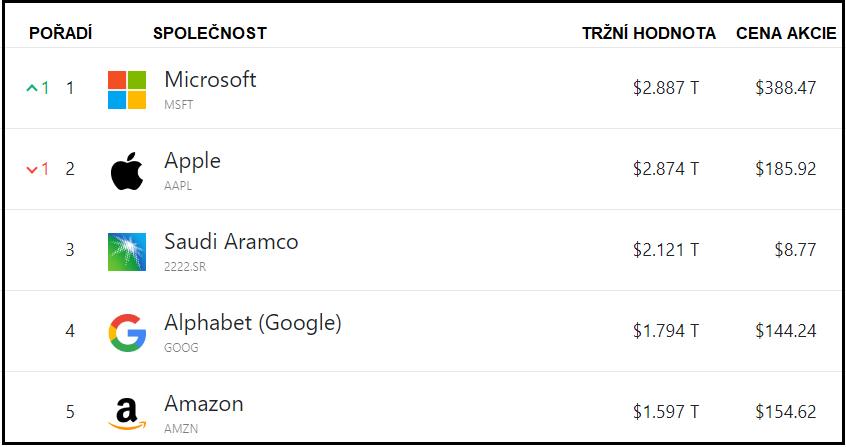This screenshot has width=846, height=447.
Task: Click the CENA AKCIE column header
Action: 786,33
